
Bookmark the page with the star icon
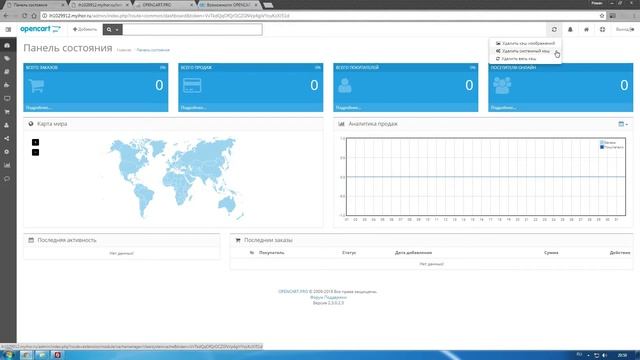602,16
